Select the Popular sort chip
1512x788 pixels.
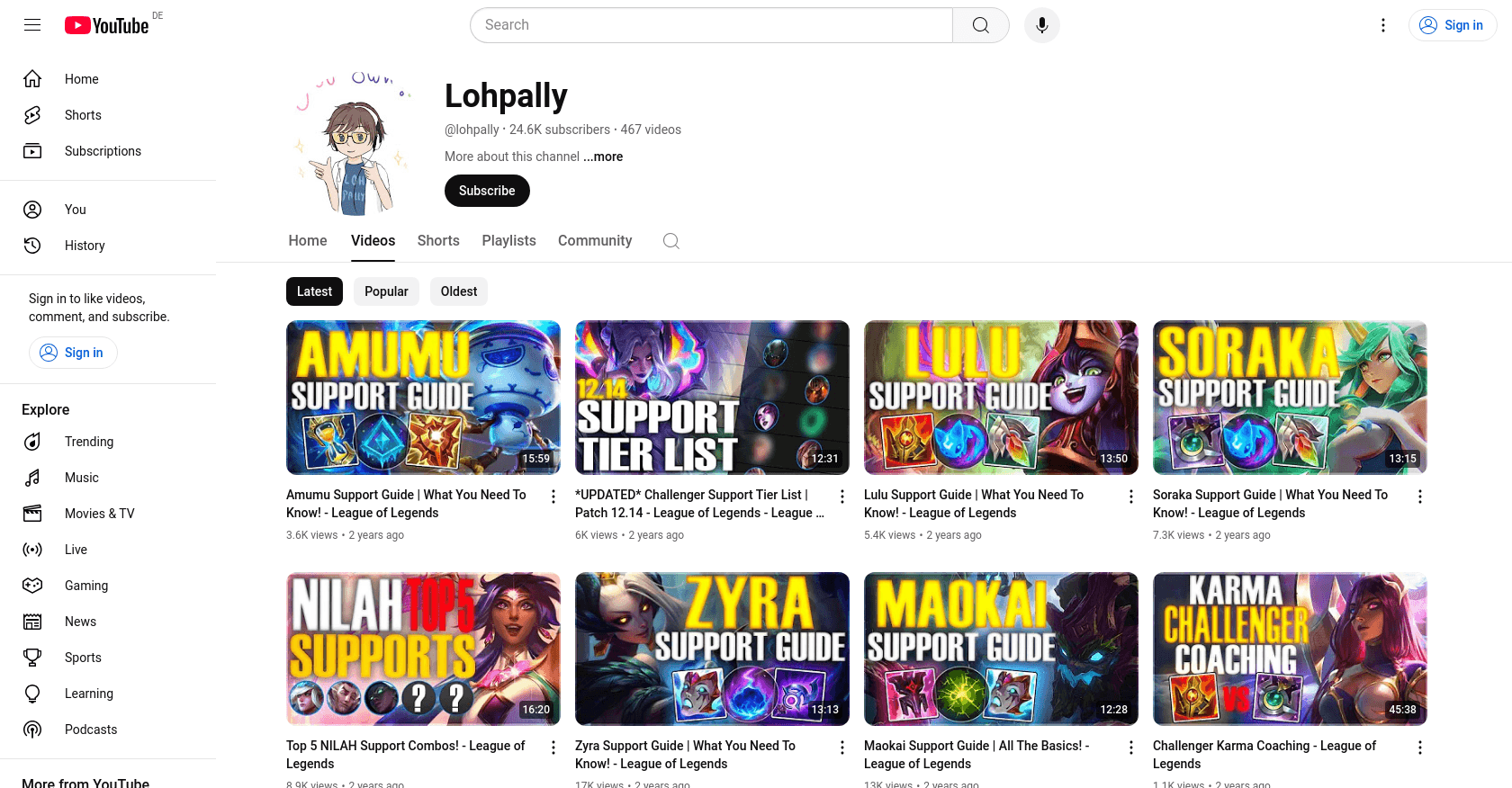(386, 291)
